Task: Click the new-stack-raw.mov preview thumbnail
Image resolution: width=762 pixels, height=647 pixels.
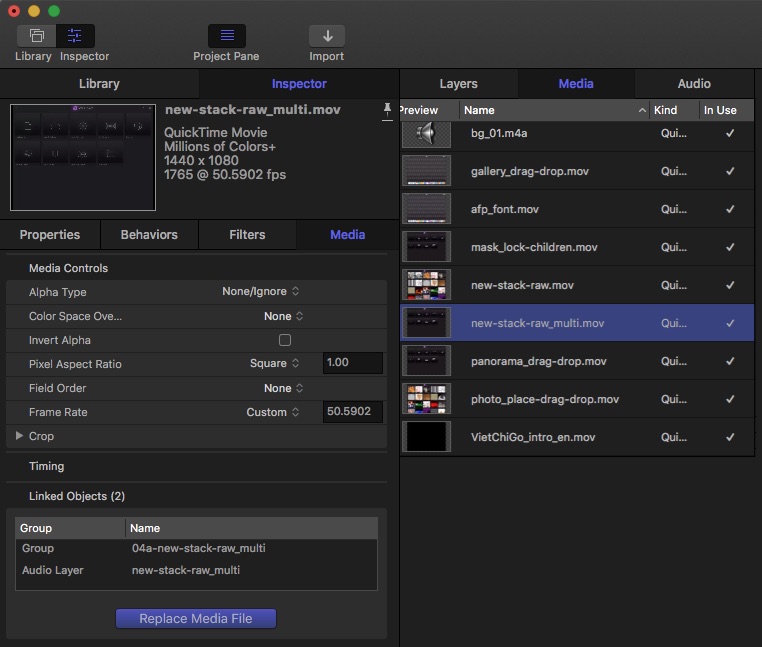Action: [426, 285]
